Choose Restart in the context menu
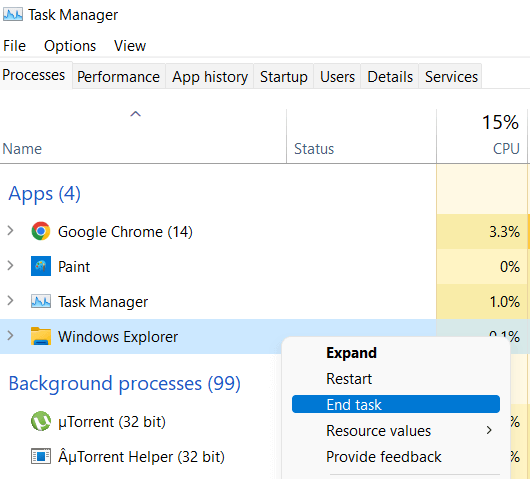The image size is (530, 479). [x=396, y=379]
